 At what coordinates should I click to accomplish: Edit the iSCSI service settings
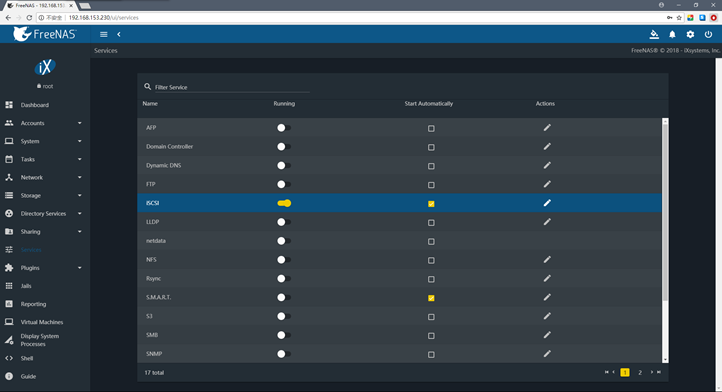point(547,203)
